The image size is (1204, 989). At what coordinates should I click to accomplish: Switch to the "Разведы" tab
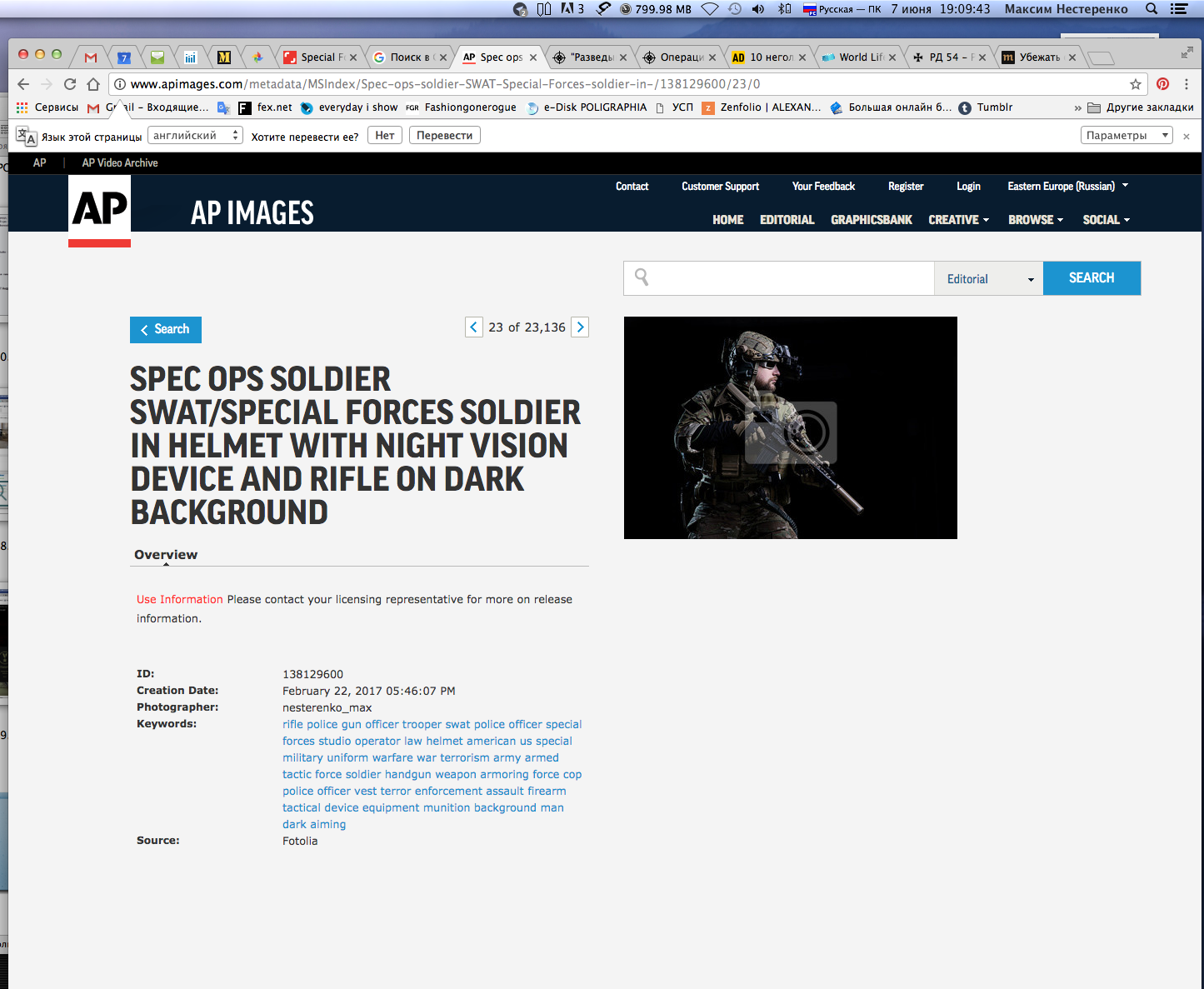592,57
